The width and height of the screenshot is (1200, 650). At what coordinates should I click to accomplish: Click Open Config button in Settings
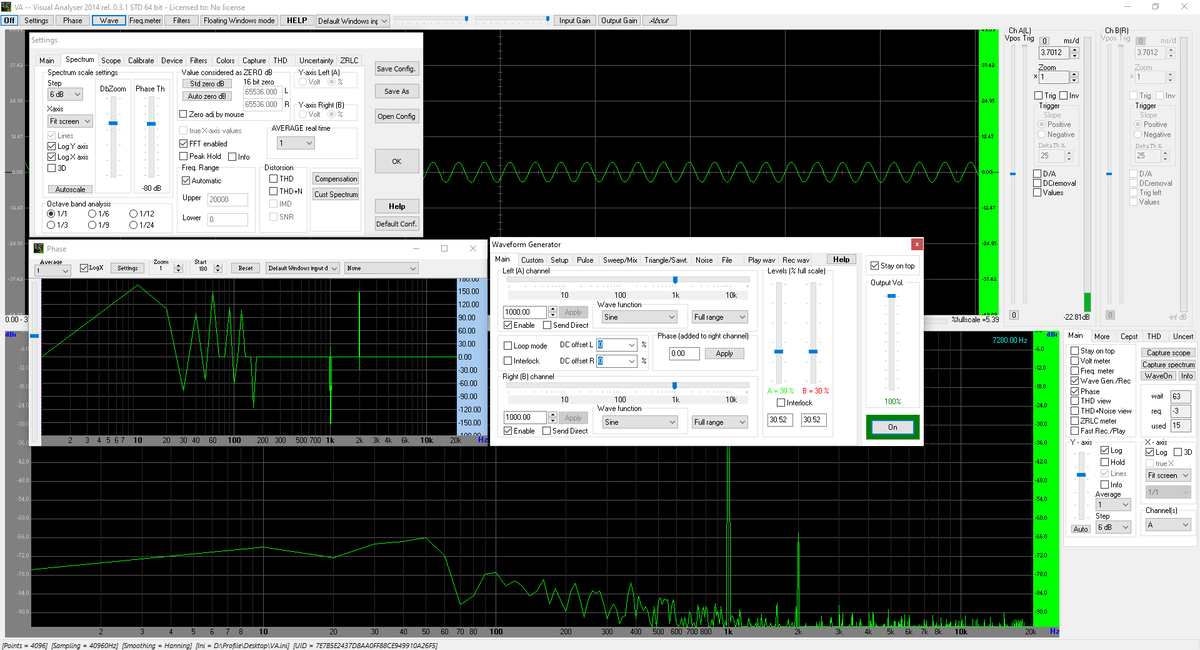[396, 116]
